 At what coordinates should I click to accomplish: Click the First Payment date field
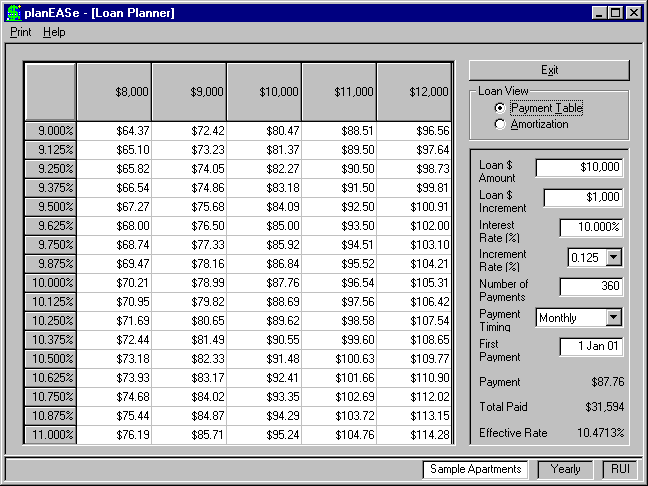tap(591, 346)
